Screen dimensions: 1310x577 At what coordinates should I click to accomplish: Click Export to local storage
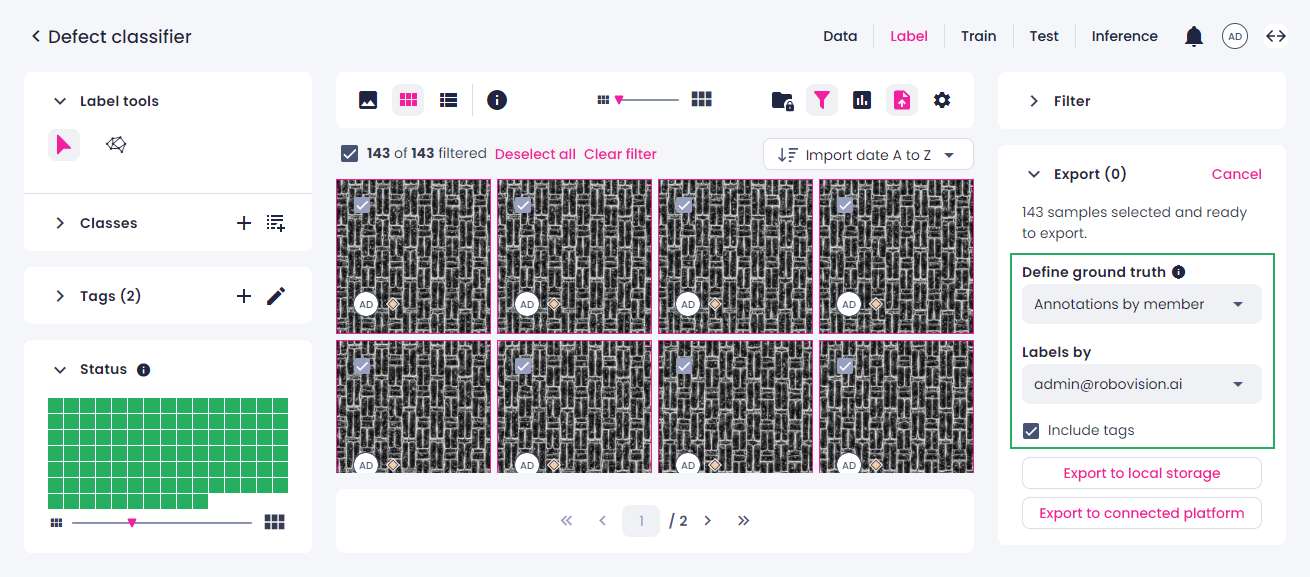coord(1141,473)
